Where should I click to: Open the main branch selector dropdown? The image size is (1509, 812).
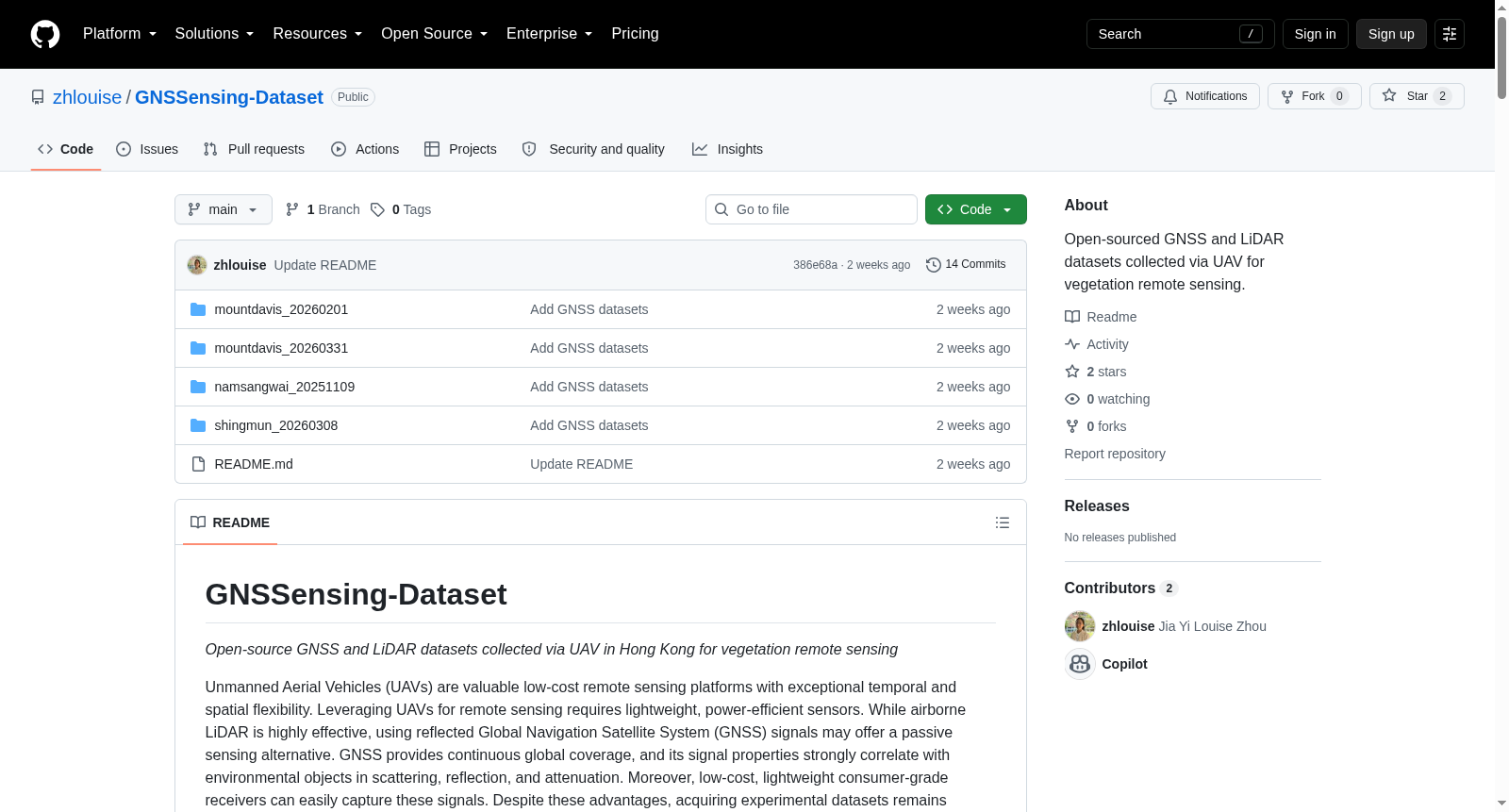[224, 209]
